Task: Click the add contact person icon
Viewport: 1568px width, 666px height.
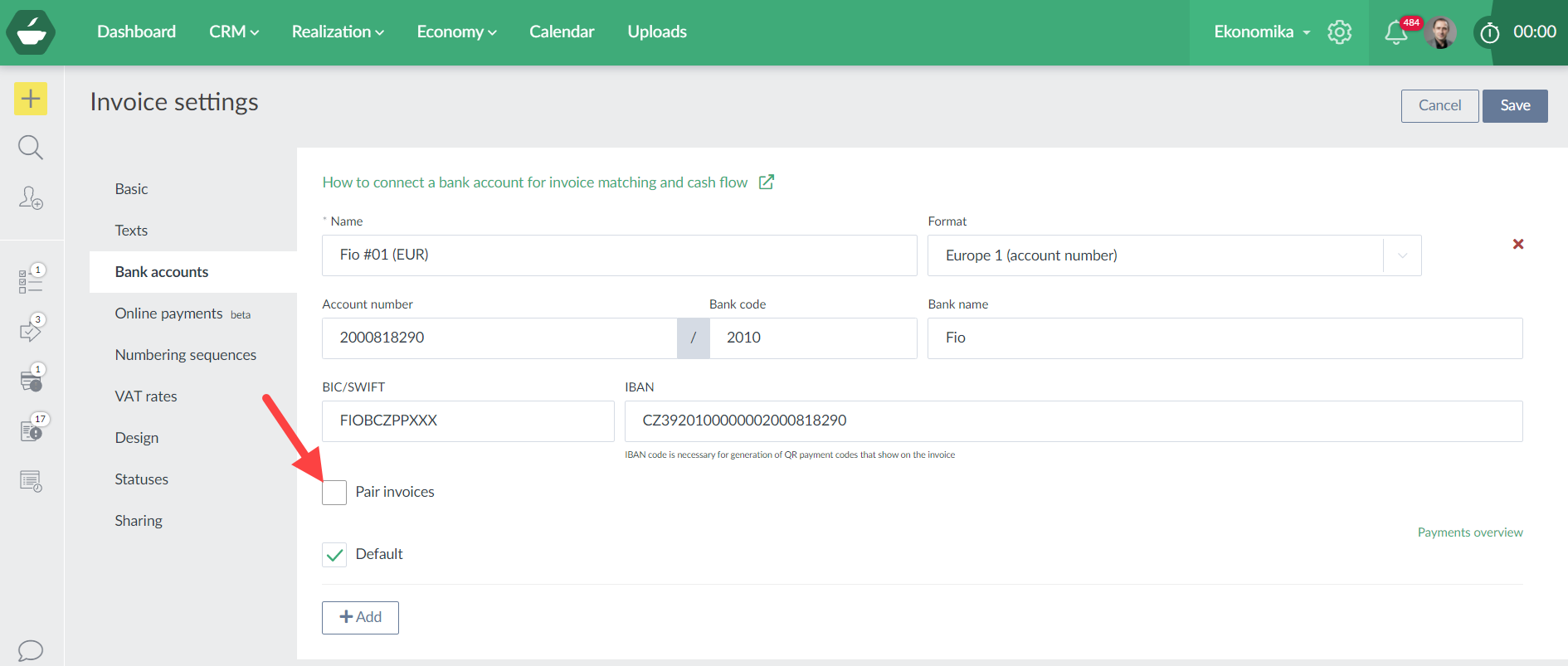Action: click(31, 197)
